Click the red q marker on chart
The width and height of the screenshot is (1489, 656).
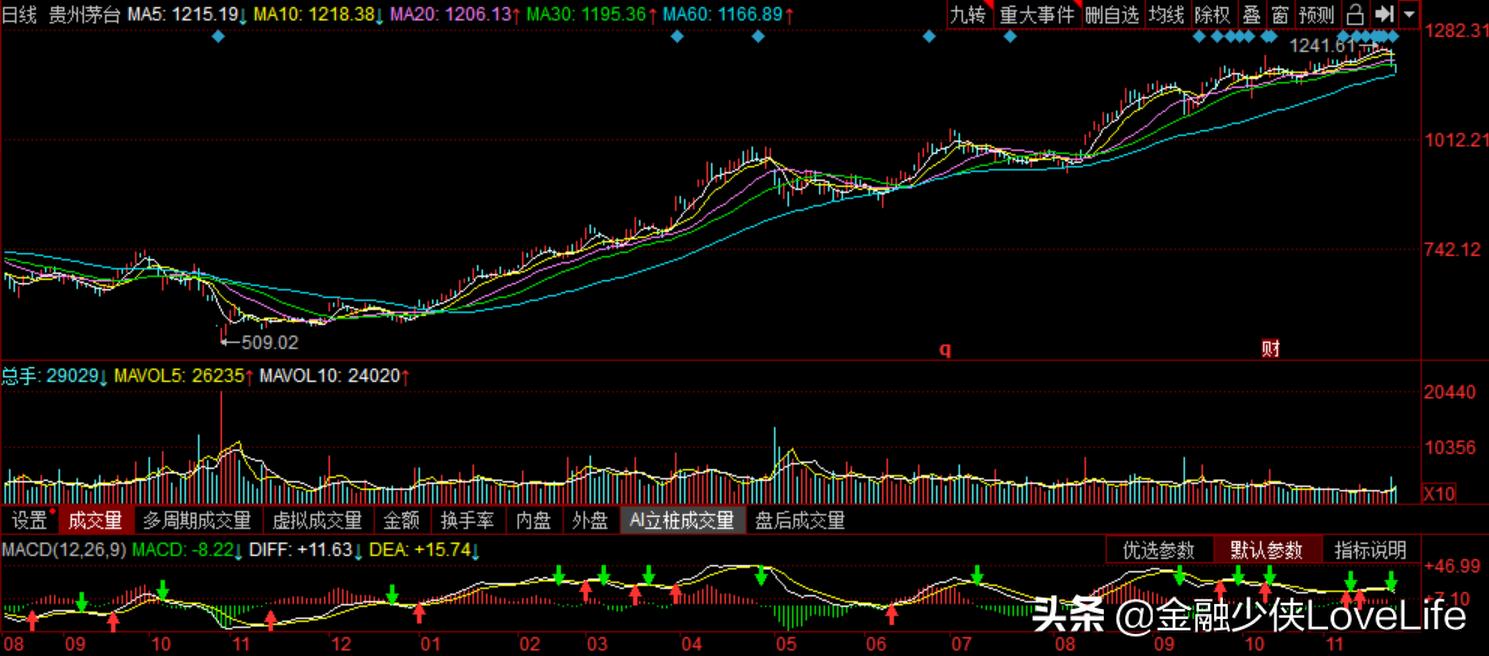pos(944,349)
